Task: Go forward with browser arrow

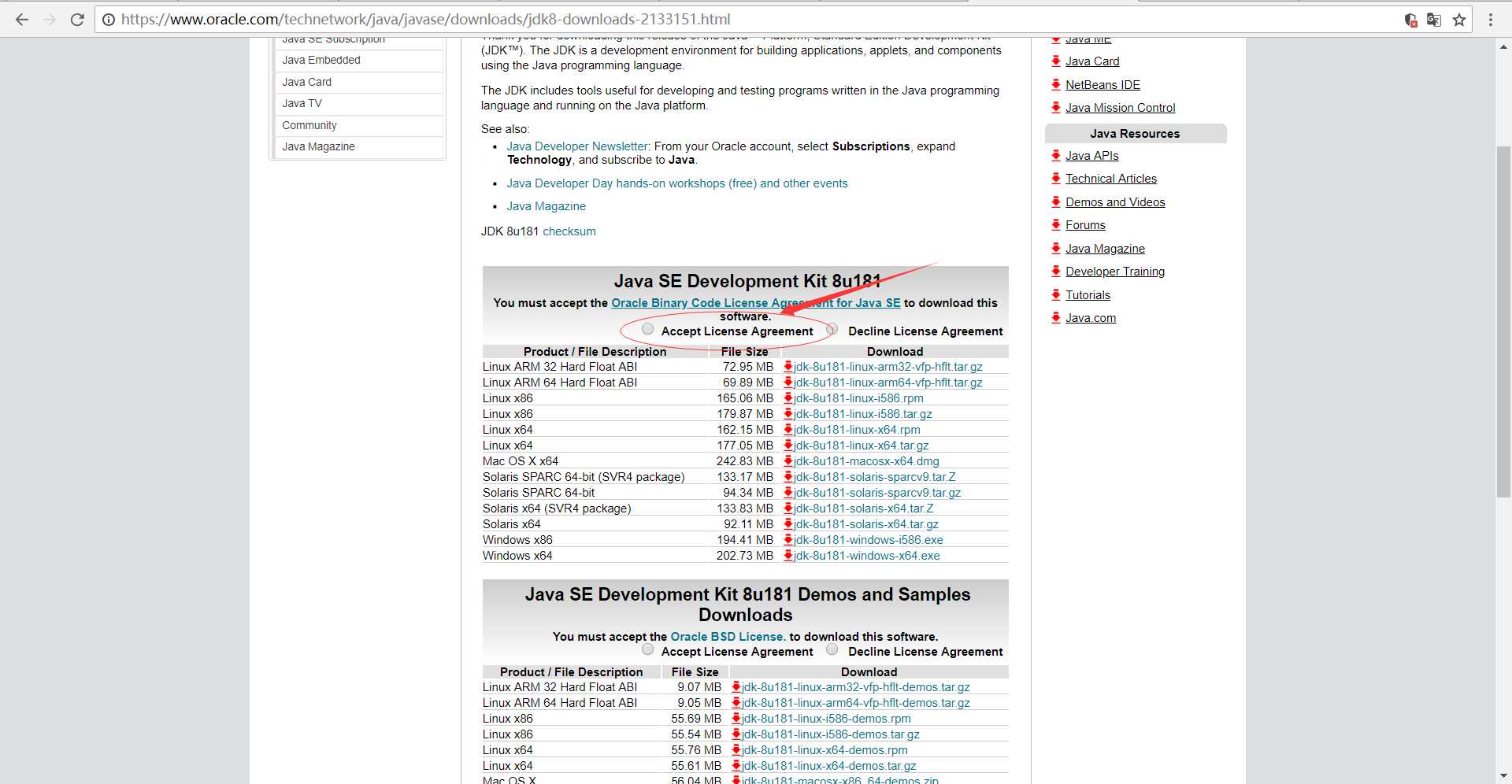Action: pyautogui.click(x=50, y=20)
